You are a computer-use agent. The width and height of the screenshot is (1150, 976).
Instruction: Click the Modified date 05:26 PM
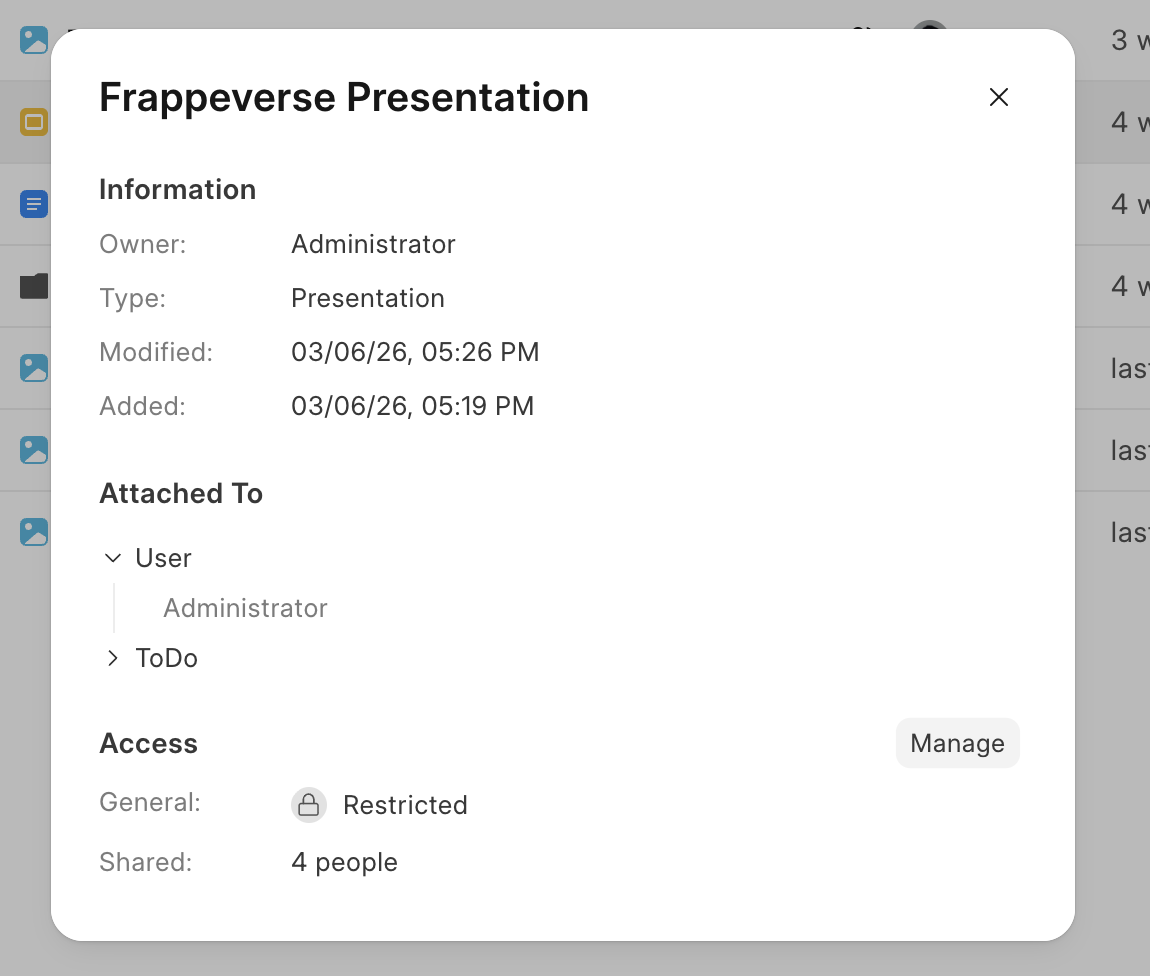[x=415, y=352]
